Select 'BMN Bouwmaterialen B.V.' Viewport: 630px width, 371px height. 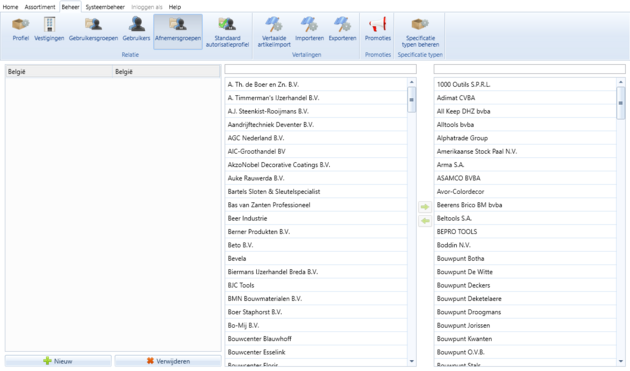316,299
